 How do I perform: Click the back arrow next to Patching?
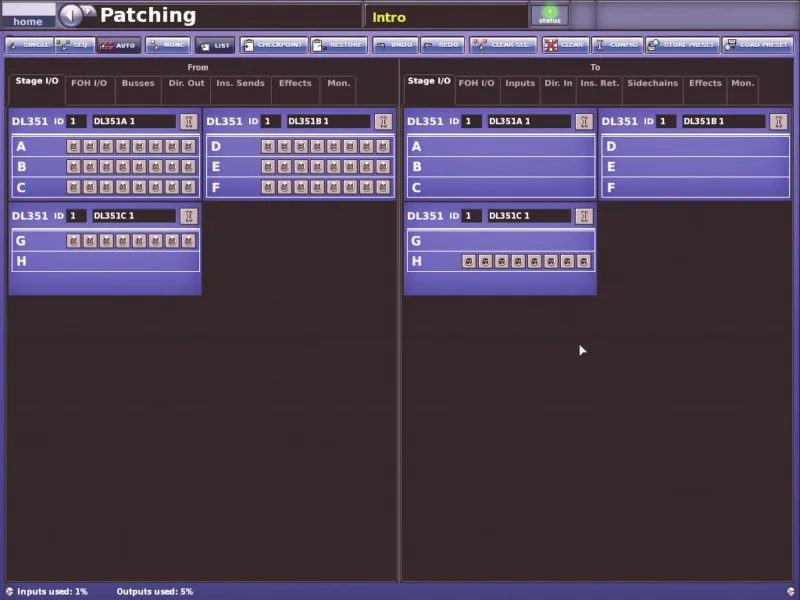pos(70,15)
